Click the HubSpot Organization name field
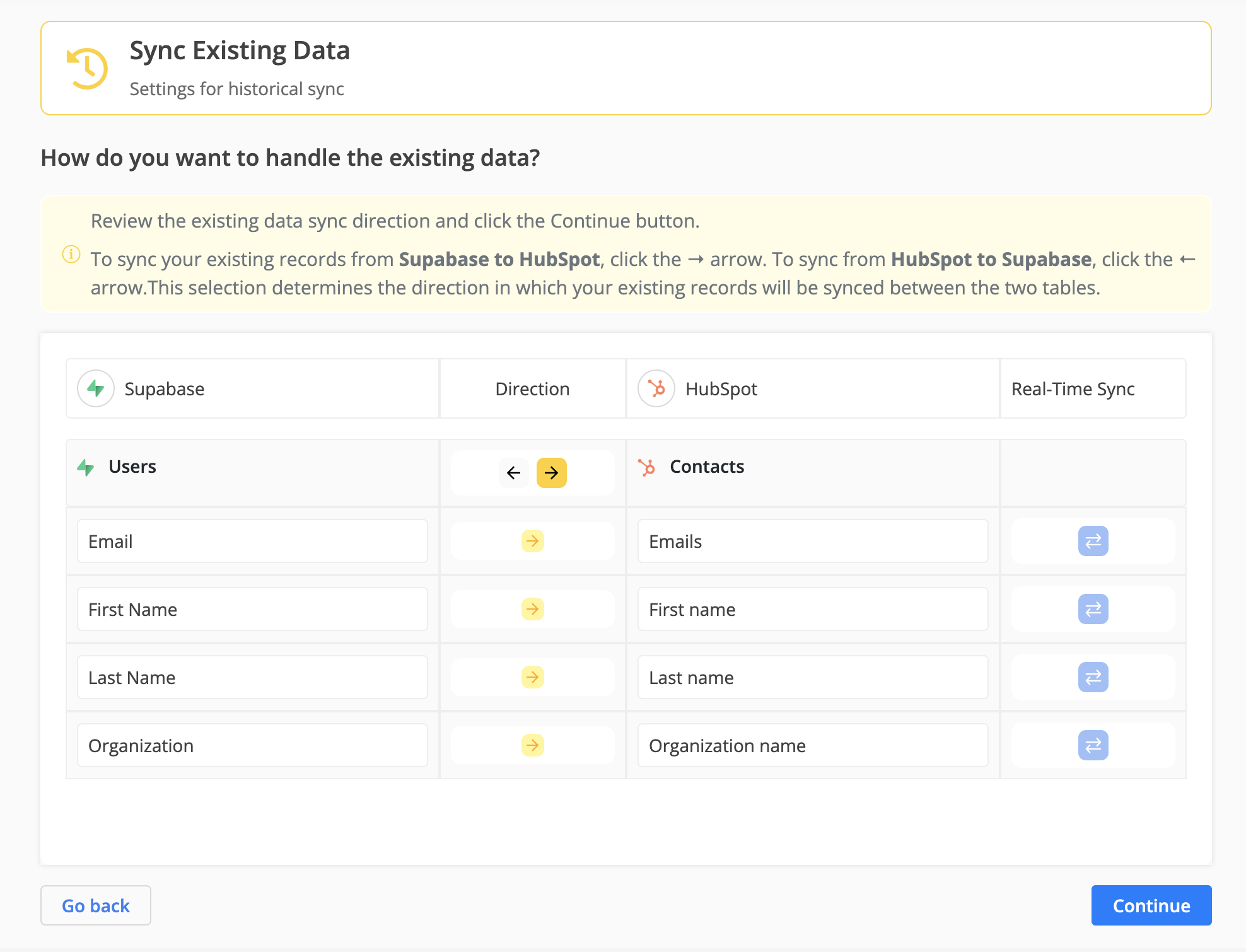 pos(813,745)
